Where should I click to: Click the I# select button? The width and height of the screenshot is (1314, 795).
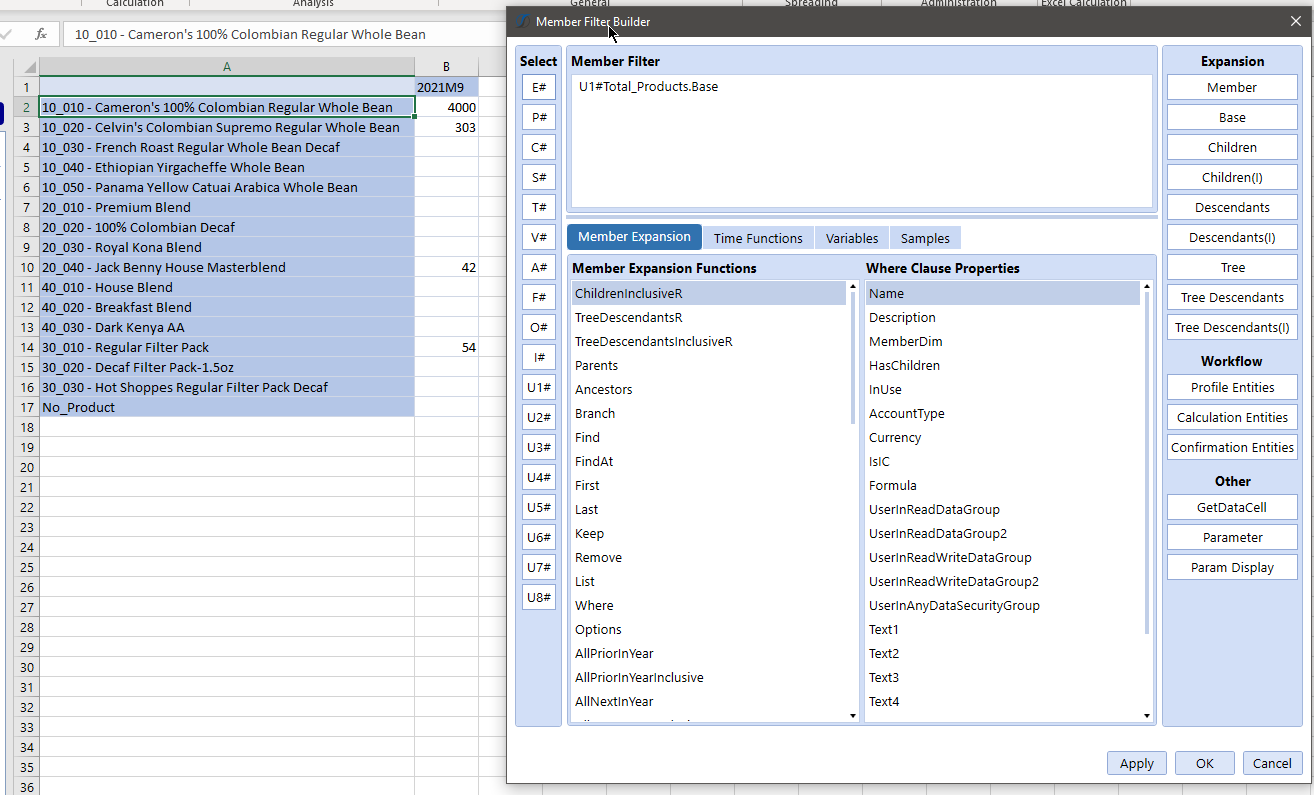[539, 357]
